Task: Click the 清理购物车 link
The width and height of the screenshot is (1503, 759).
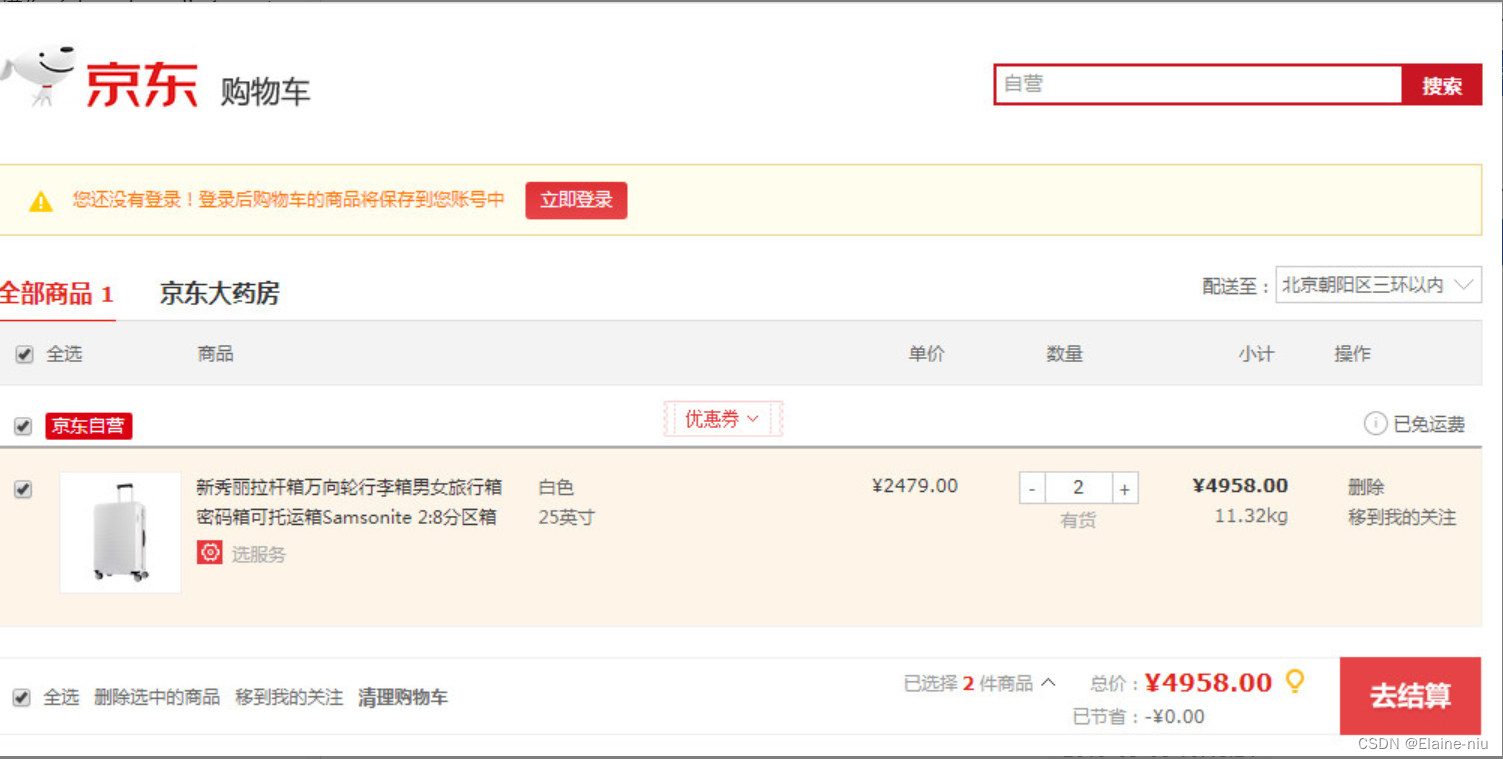Action: [x=403, y=697]
